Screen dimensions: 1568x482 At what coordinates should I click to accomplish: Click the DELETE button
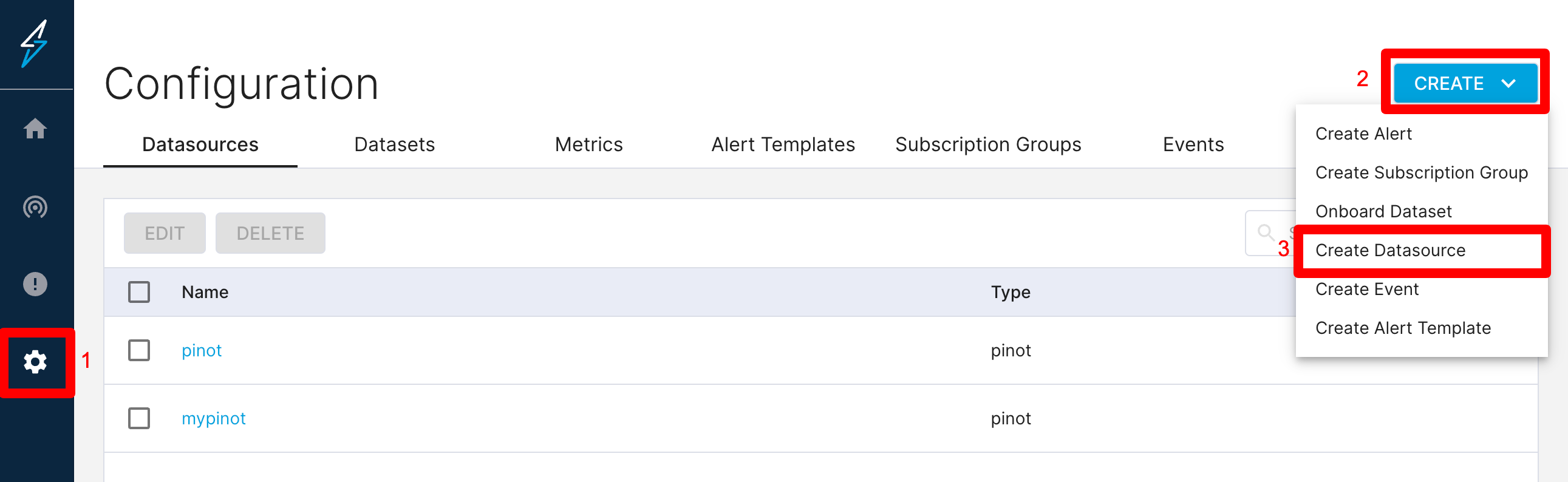pyautogui.click(x=270, y=233)
